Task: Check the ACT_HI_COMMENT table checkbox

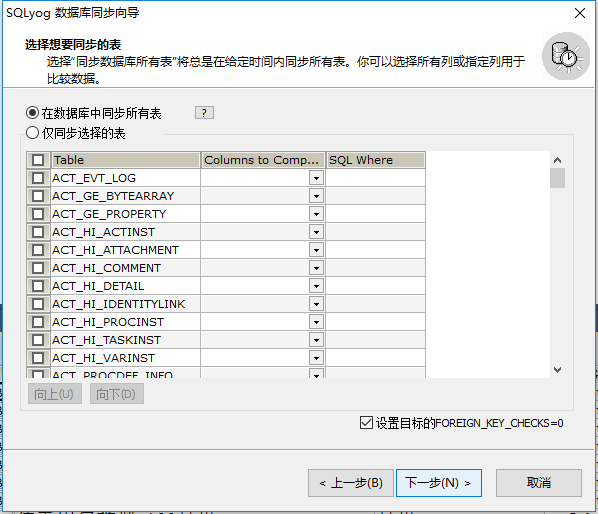Action: point(38,268)
